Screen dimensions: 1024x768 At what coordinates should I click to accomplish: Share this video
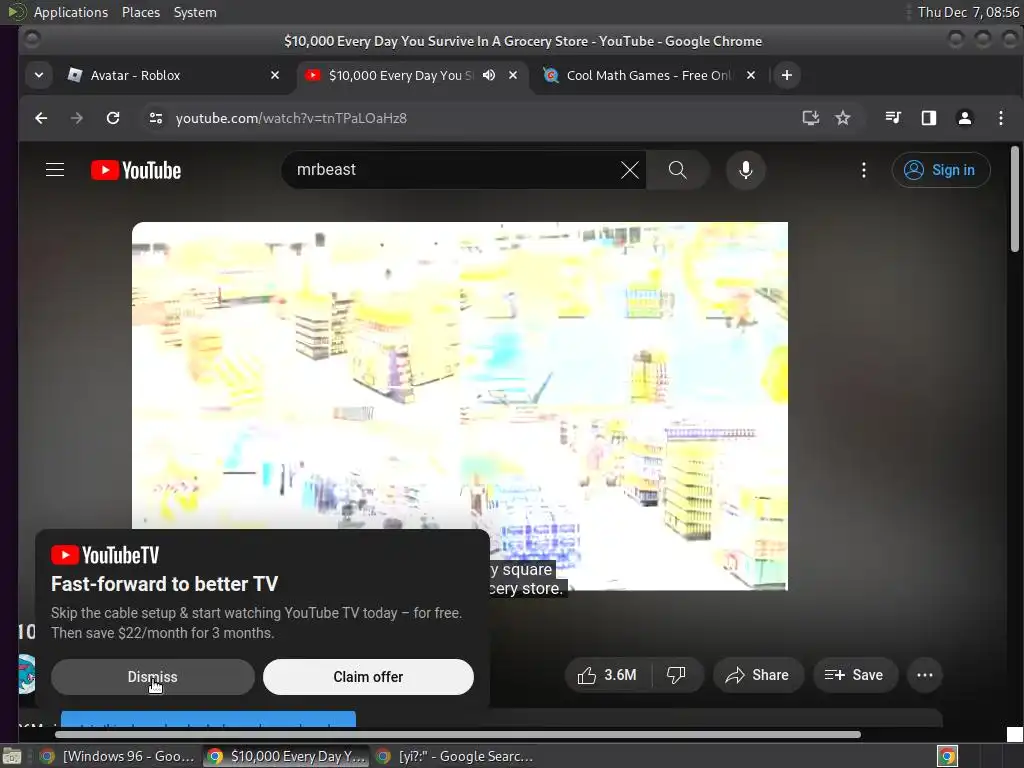[758, 675]
